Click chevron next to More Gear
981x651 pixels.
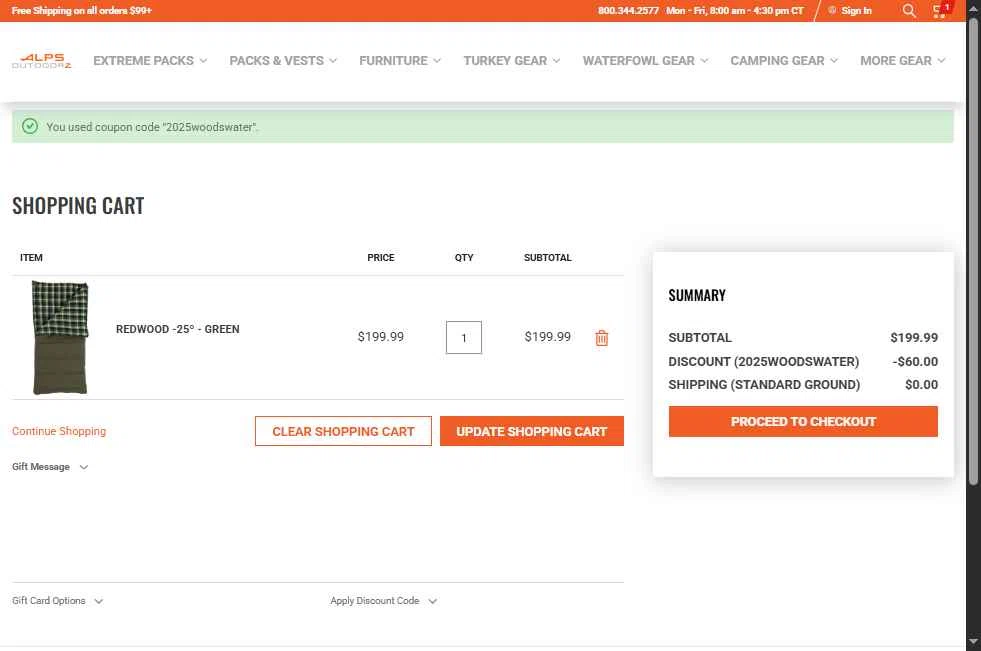click(x=941, y=61)
